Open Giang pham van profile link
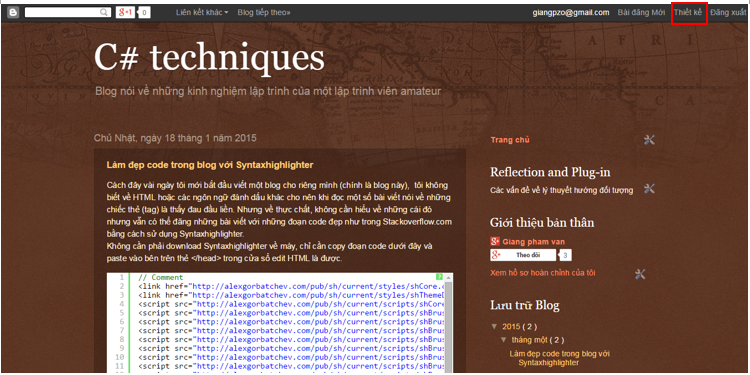 tap(533, 242)
